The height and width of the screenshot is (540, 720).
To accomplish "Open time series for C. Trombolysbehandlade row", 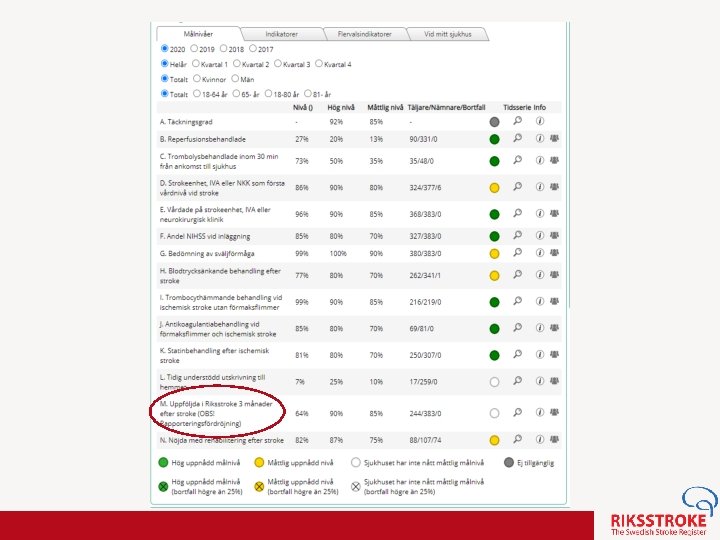I will (x=518, y=160).
